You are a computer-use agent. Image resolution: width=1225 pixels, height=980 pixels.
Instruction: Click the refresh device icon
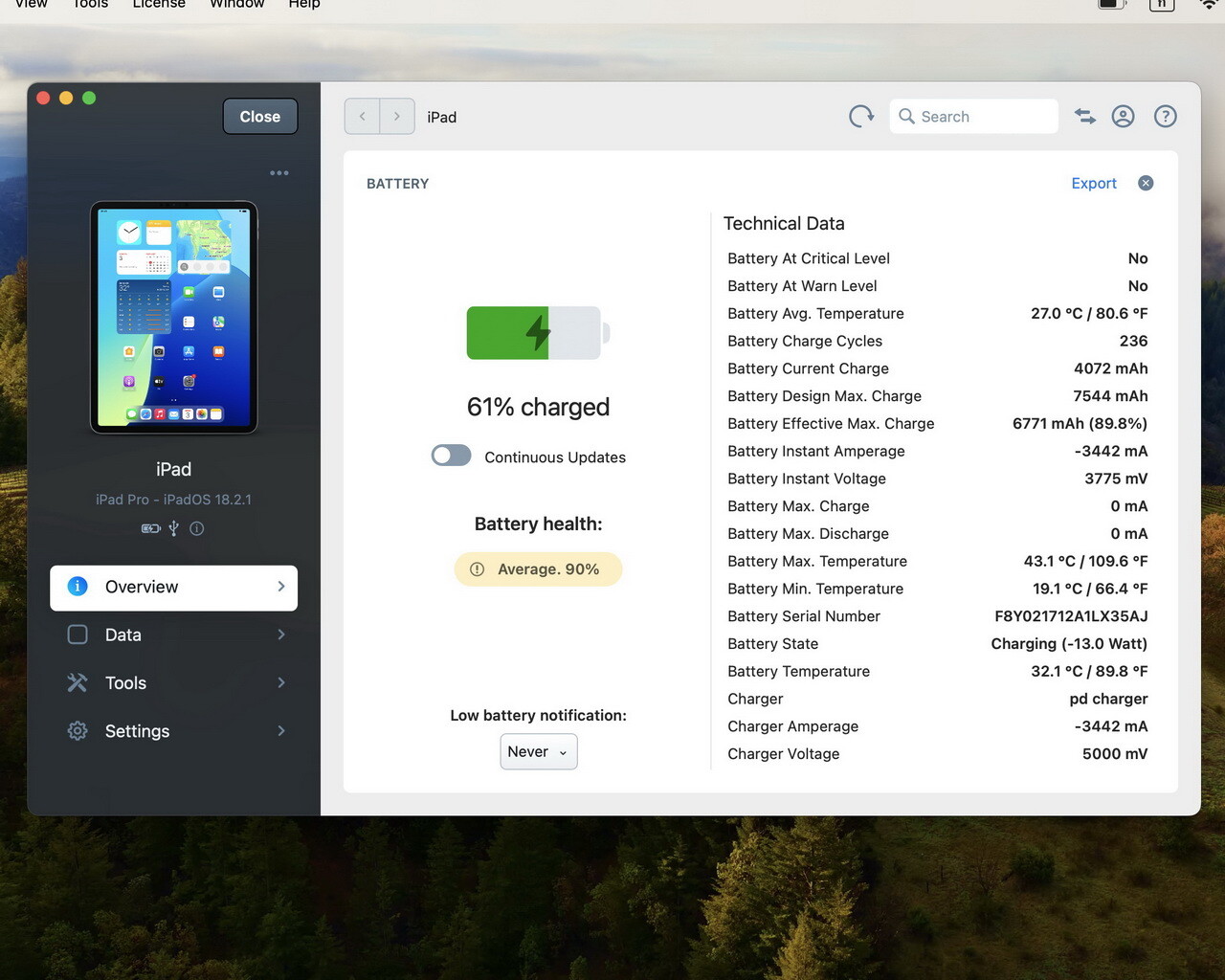(861, 117)
